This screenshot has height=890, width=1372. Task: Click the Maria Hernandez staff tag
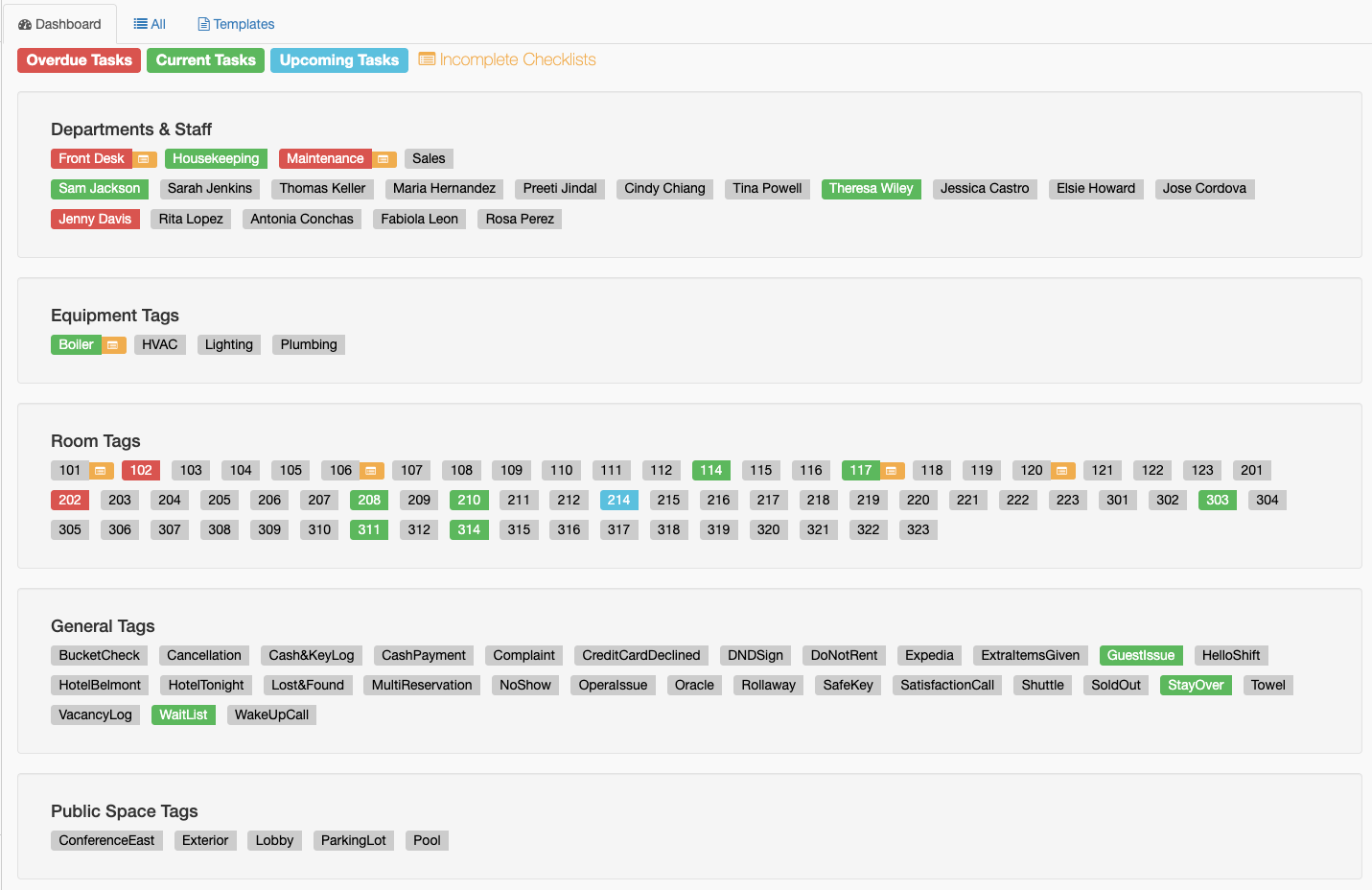point(444,189)
